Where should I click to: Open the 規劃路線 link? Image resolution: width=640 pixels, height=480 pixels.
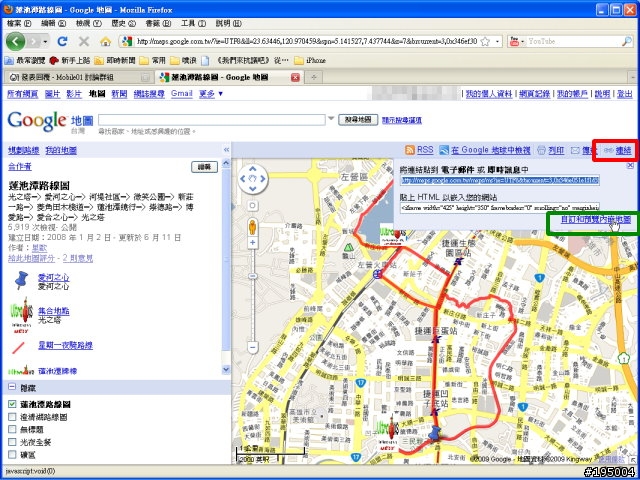24,150
